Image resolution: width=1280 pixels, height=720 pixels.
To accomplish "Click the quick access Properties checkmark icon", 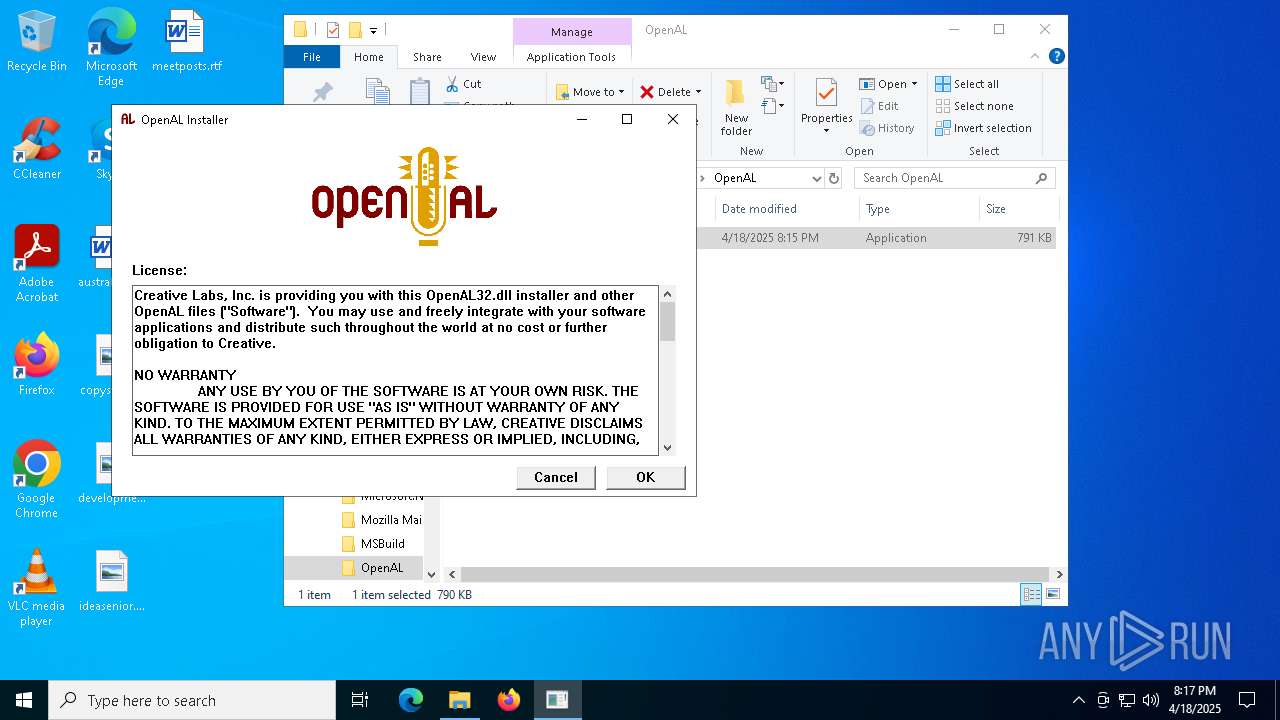I will tap(333, 30).
